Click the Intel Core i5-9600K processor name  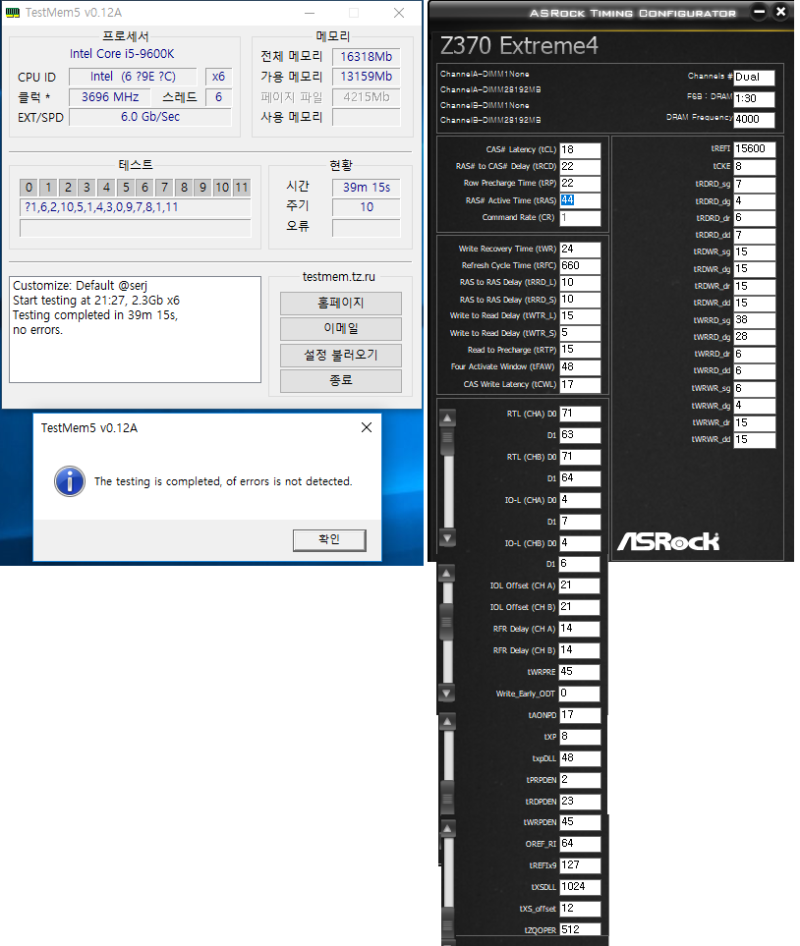pos(122,54)
